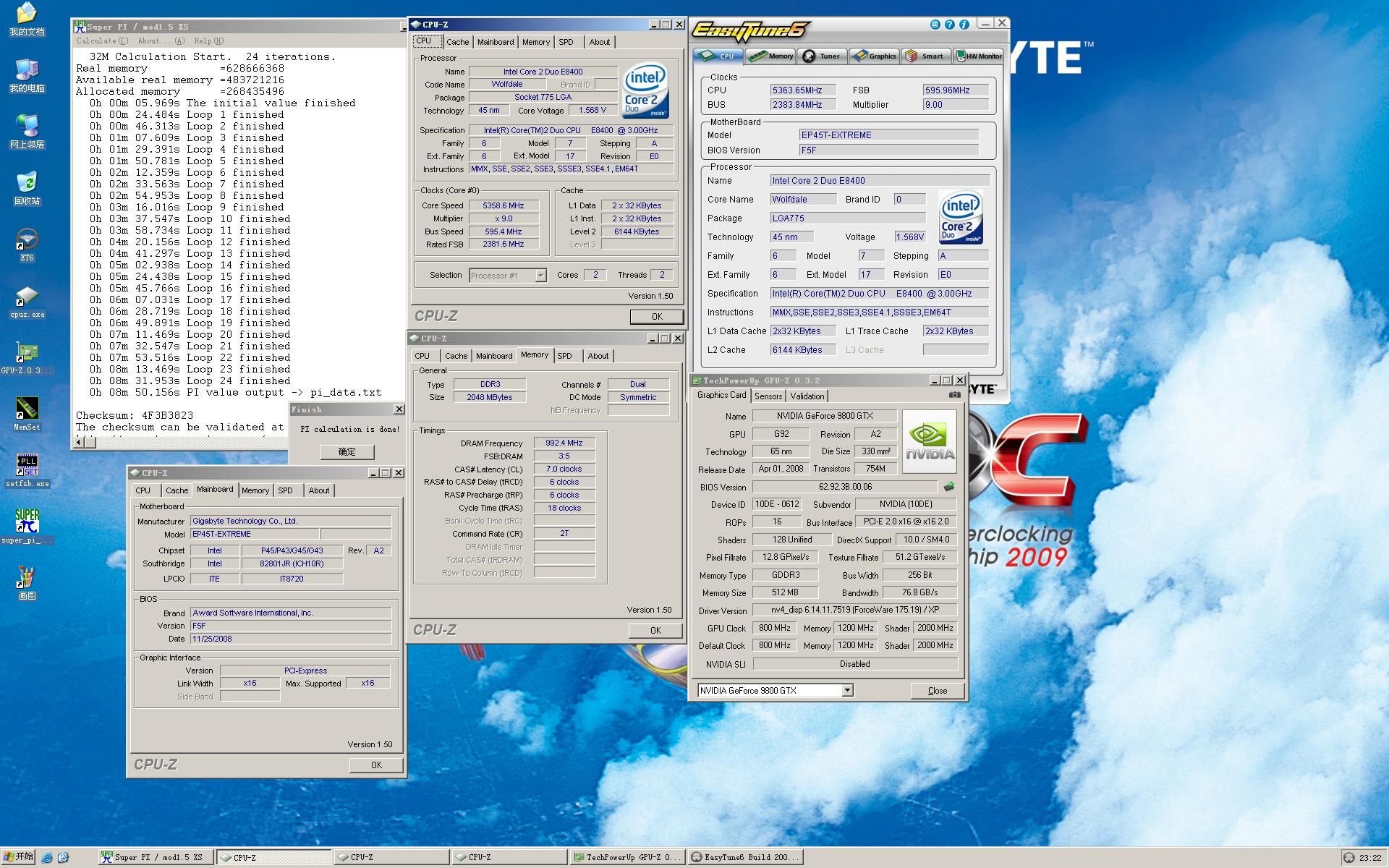Viewport: 1389px width, 868px height.
Task: Open Cache tab in top CPU-Z window
Action: (x=457, y=42)
